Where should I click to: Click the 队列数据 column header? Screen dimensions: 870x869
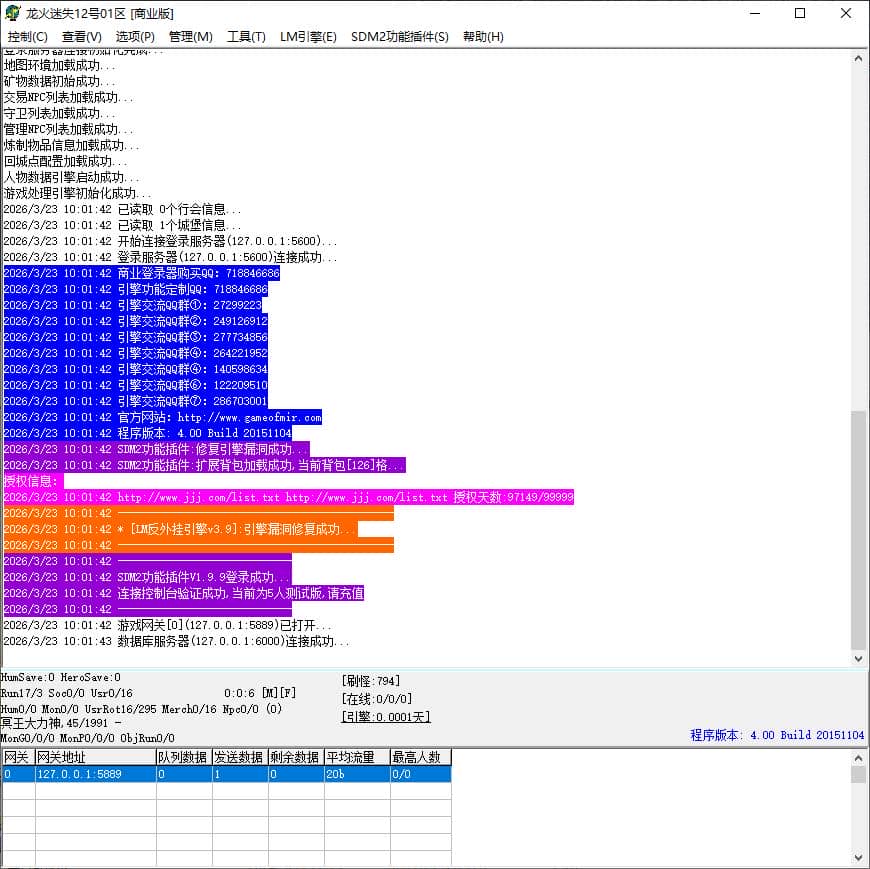(184, 757)
